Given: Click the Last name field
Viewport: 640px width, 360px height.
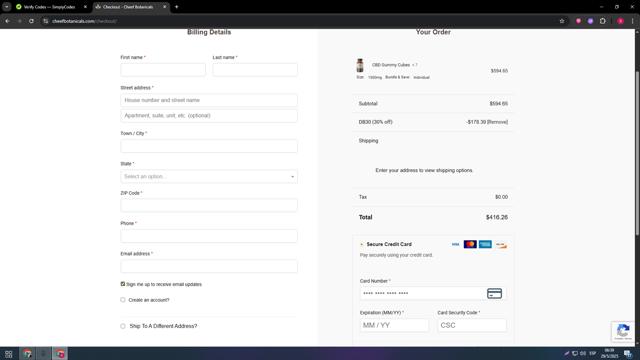Looking at the screenshot, I should 255,69.
